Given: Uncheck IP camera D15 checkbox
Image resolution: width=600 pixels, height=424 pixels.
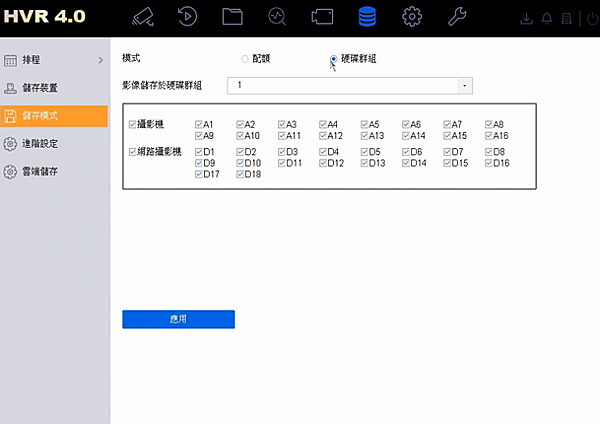Looking at the screenshot, I should 447,163.
